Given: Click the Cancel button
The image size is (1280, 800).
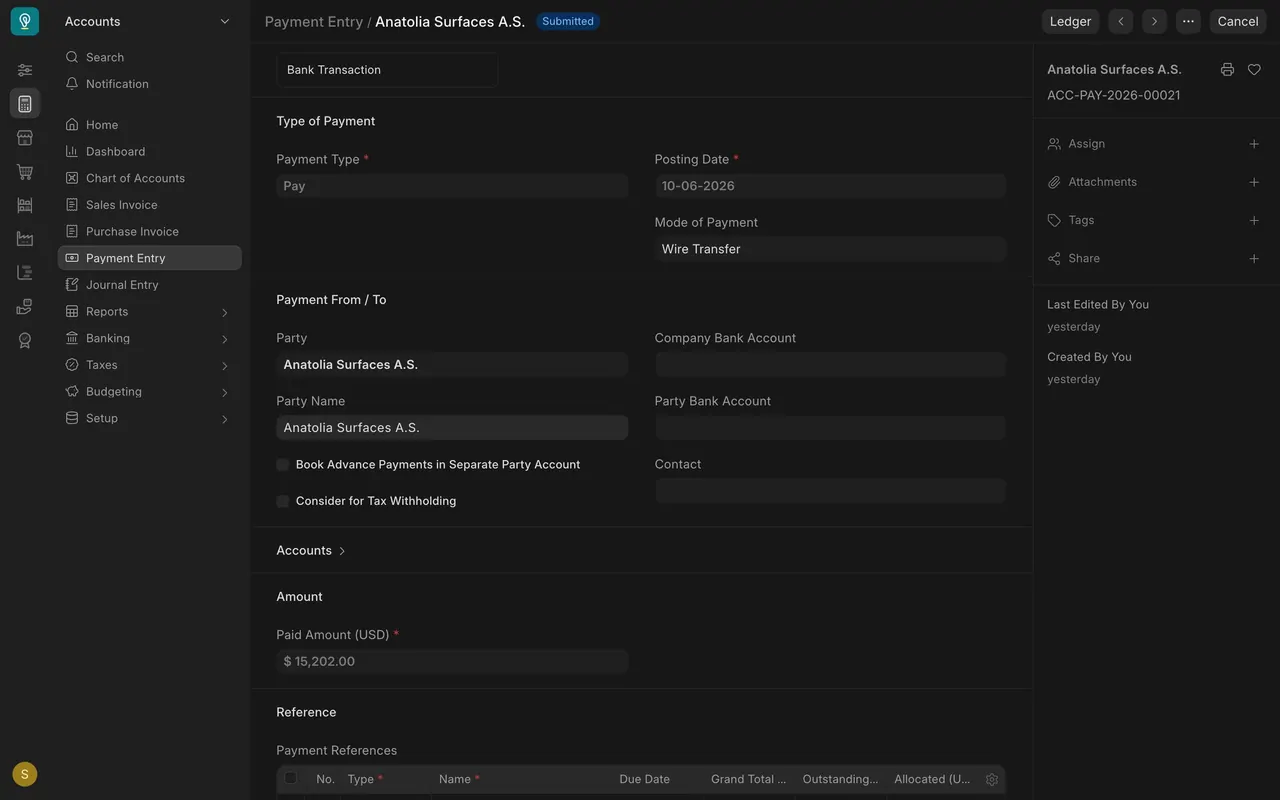Looking at the screenshot, I should tap(1238, 21).
